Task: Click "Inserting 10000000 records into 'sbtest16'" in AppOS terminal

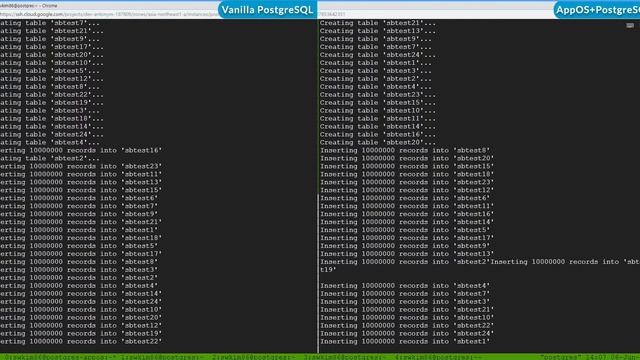Action: [407, 214]
